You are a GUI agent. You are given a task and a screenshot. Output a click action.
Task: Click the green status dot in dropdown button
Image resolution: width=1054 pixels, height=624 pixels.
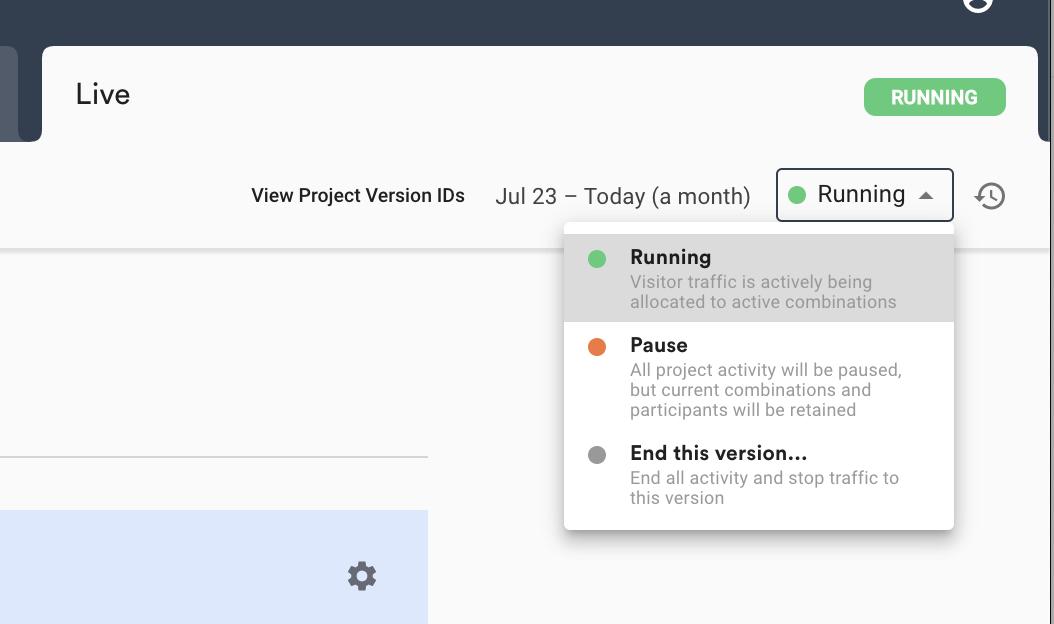point(797,195)
